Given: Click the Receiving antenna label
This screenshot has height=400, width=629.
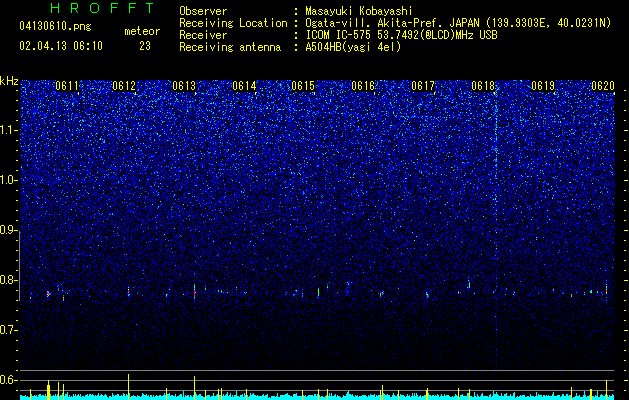Looking at the screenshot, I should (230, 47).
